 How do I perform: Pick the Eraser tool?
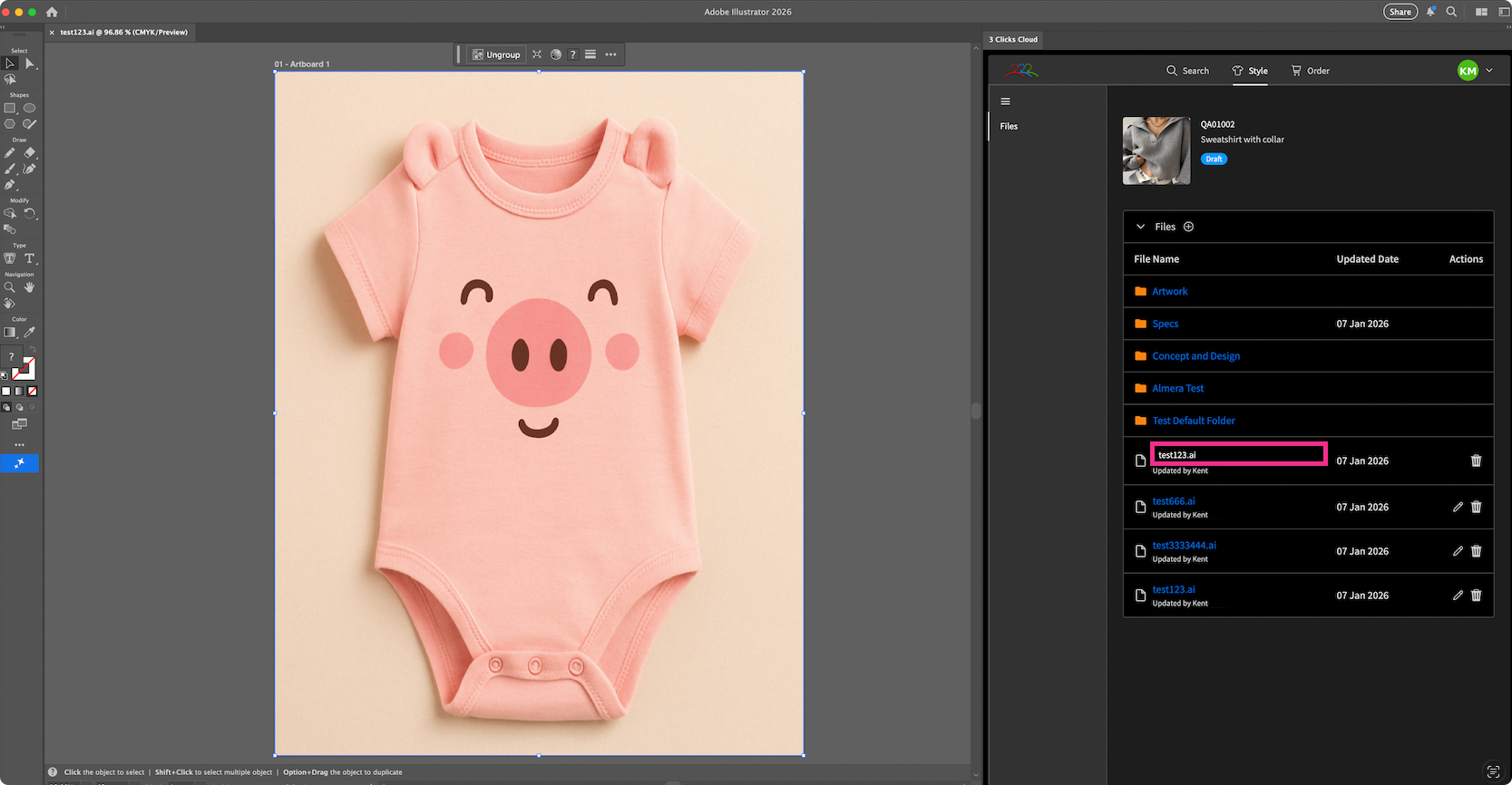(30, 152)
